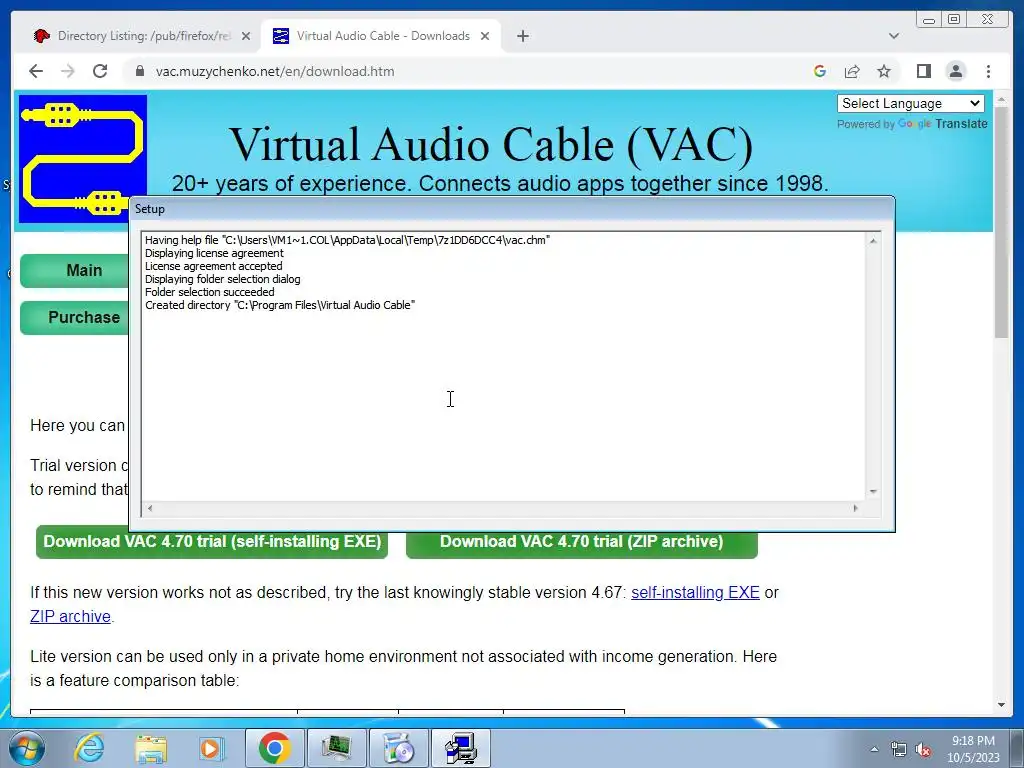Click the Setup log scroll left arrow
This screenshot has height=768, width=1024.
(150, 508)
